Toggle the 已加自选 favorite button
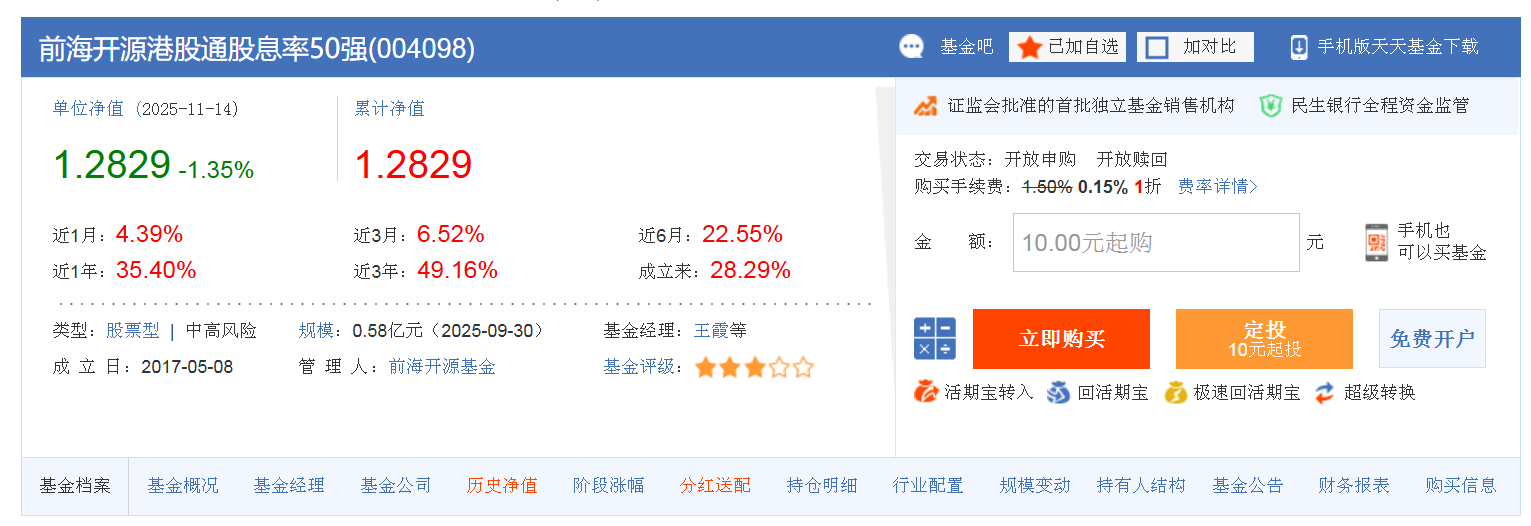This screenshot has height=526, width=1531. [1067, 47]
